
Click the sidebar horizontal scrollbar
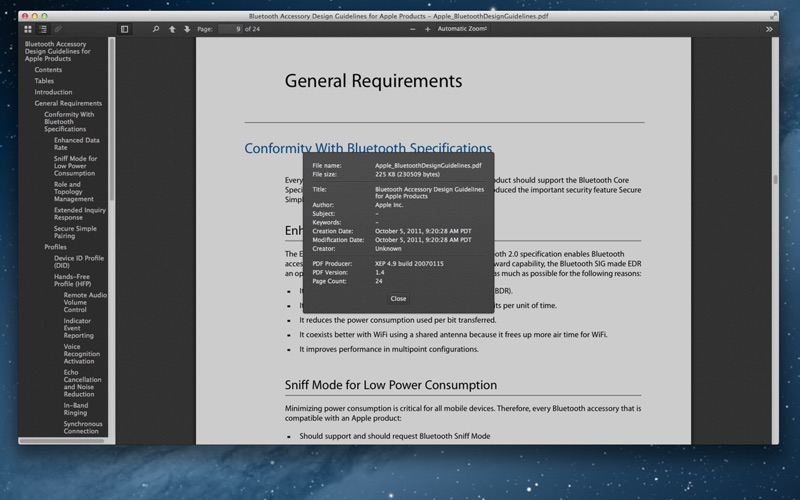tap(61, 441)
